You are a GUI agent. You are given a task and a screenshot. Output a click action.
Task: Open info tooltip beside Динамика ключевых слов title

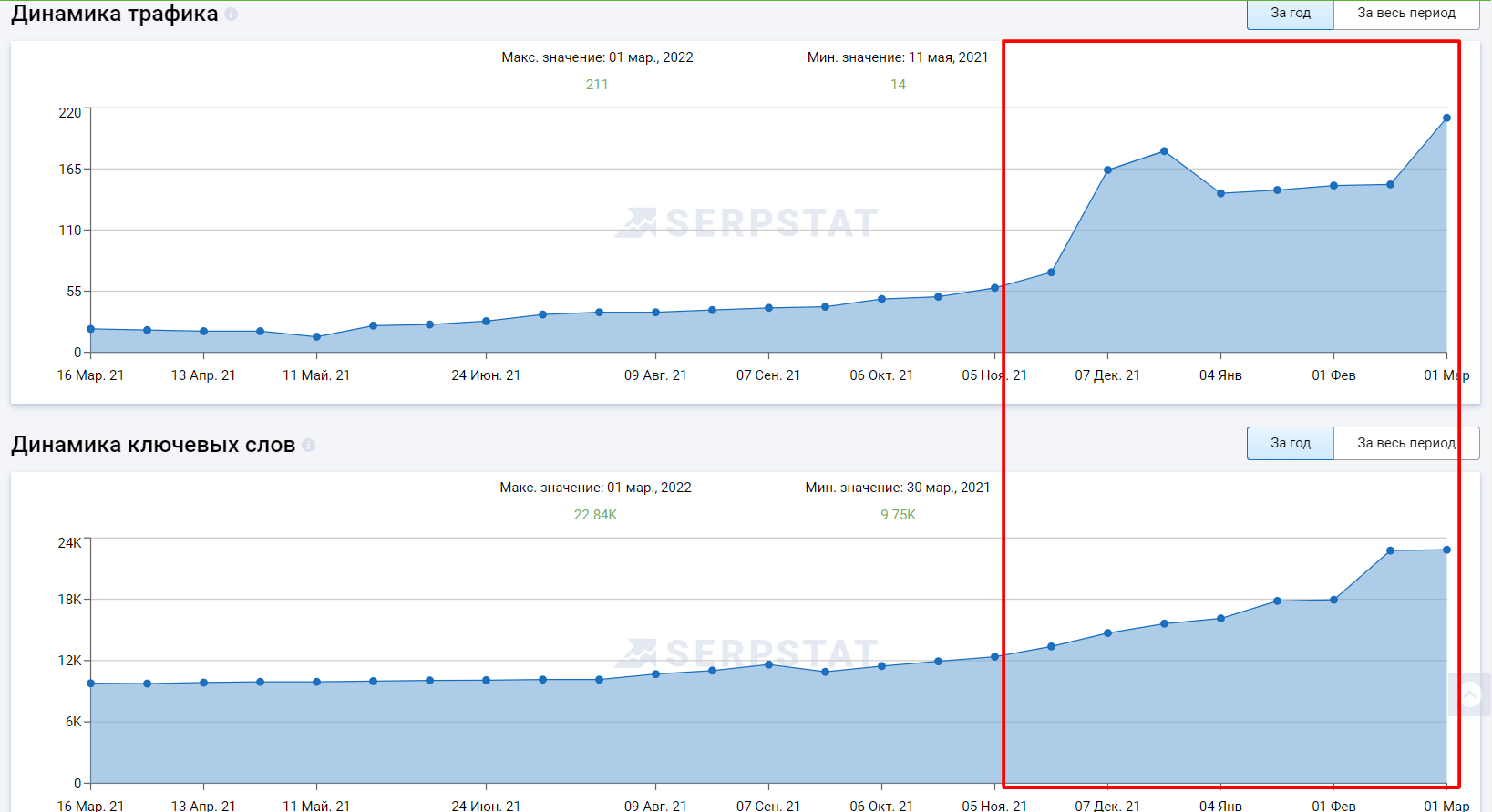pos(309,445)
